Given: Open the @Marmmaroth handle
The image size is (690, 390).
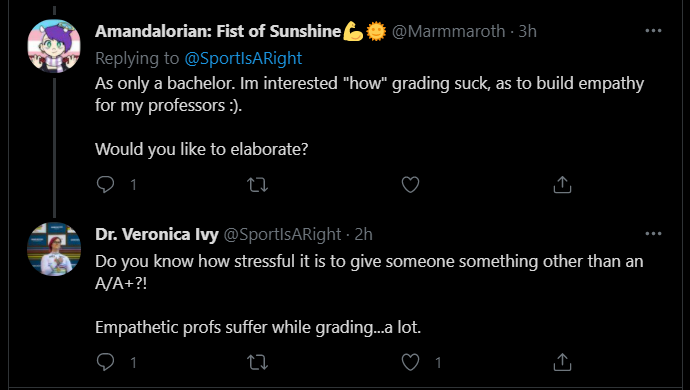Looking at the screenshot, I should pos(448,31).
